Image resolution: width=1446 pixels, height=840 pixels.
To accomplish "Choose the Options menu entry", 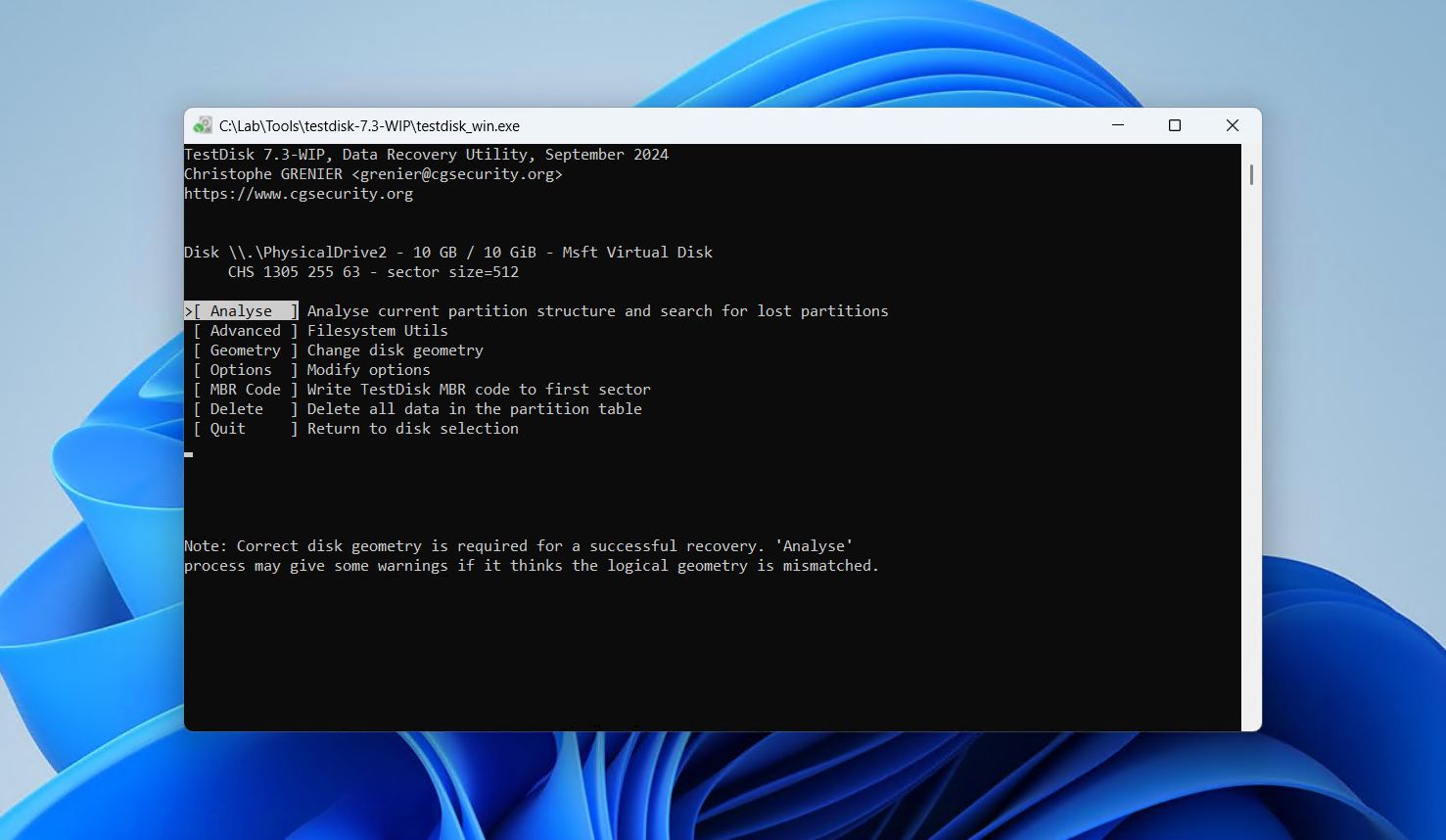I will pyautogui.click(x=245, y=369).
